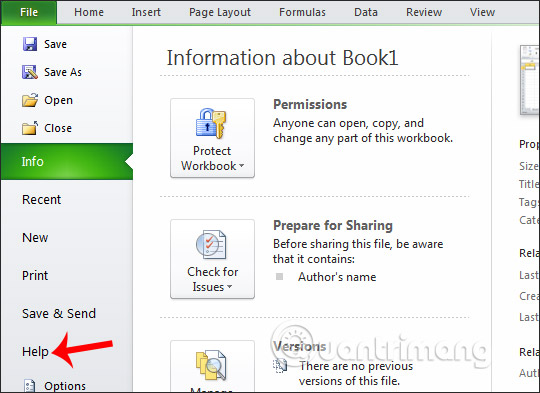Open the Review tab
Screen dimensions: 540x393
coord(424,12)
